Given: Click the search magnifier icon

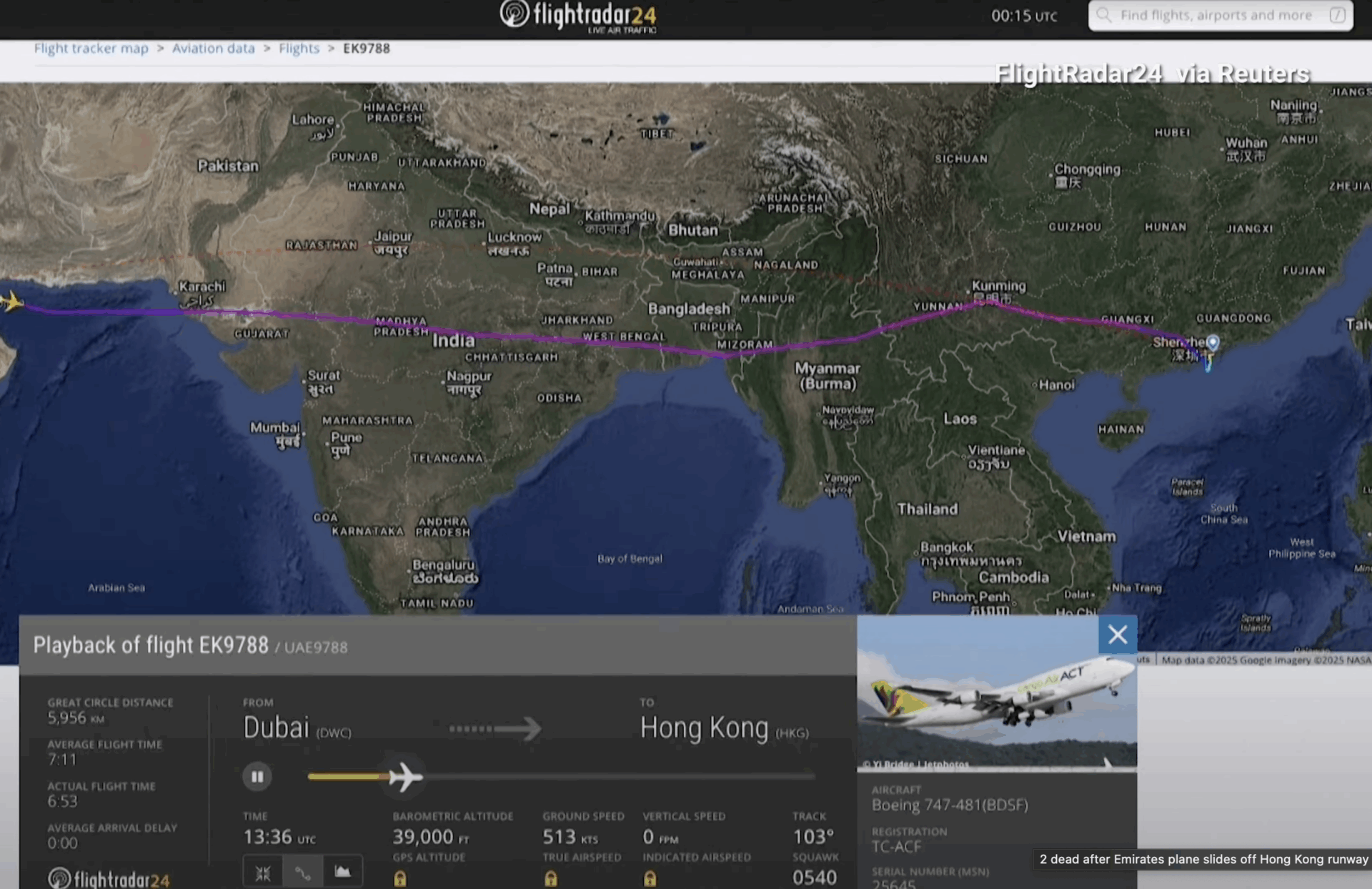Looking at the screenshot, I should click(x=1104, y=15).
